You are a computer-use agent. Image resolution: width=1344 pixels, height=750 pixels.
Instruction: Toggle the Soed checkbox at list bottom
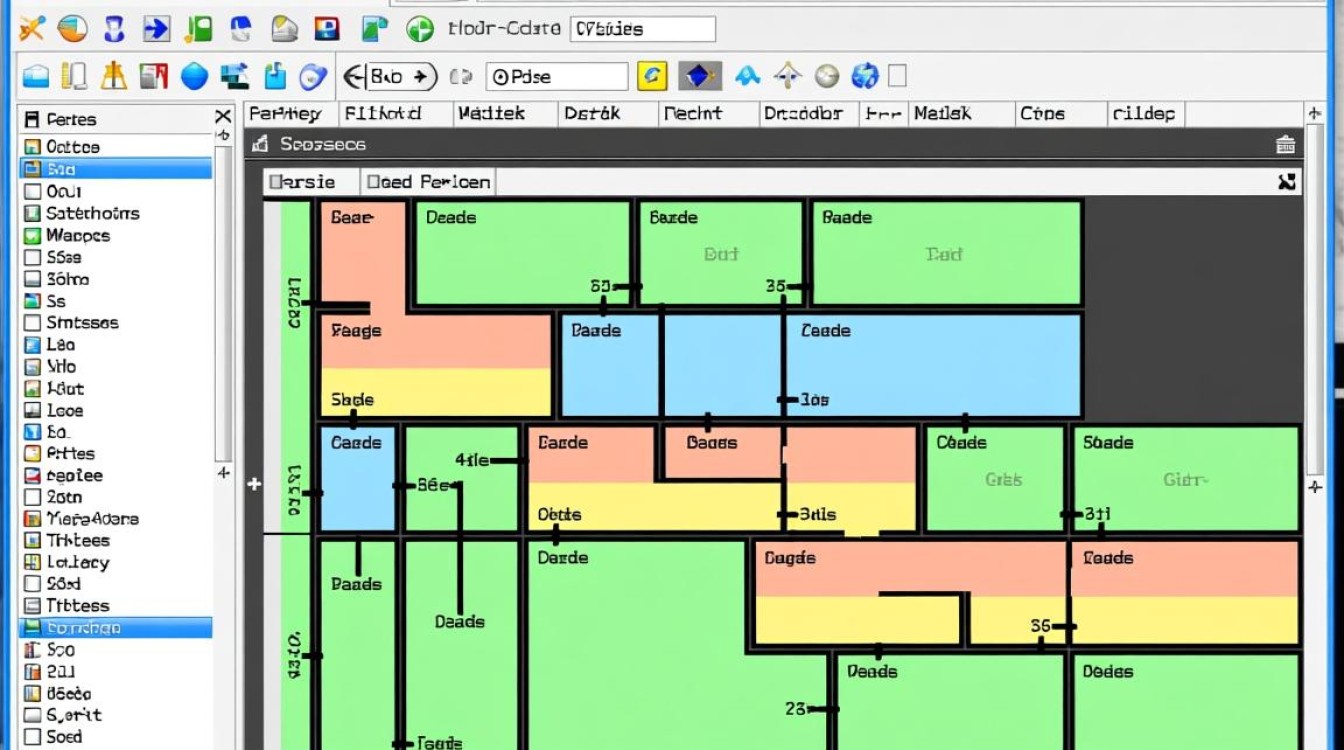click(x=31, y=737)
